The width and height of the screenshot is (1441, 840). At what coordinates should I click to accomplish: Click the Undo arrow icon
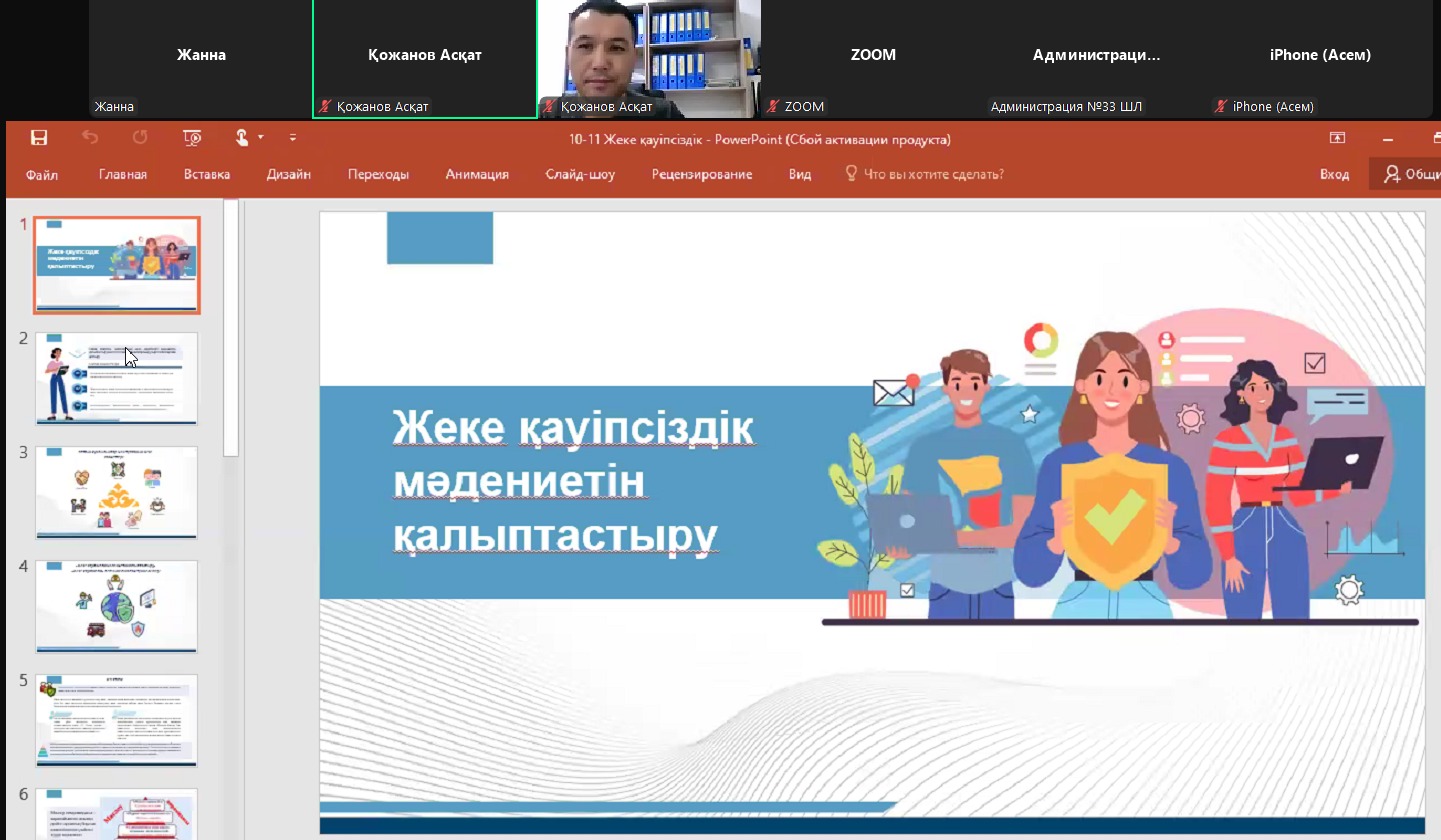(x=90, y=138)
